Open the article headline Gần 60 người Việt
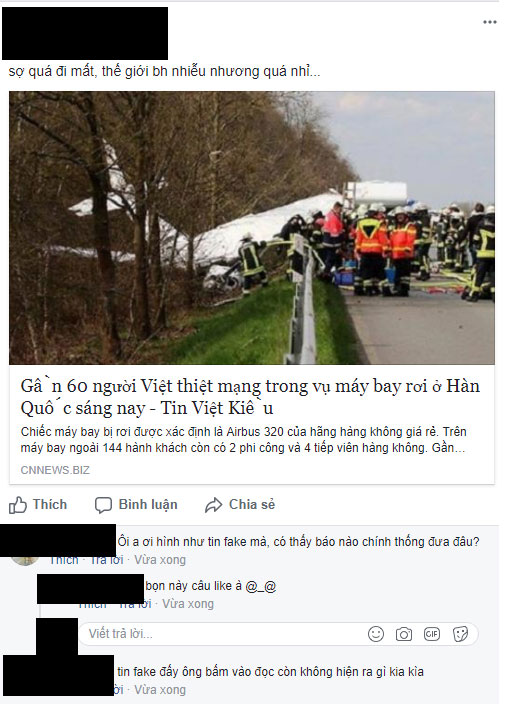The width and height of the screenshot is (516, 713). [250, 397]
